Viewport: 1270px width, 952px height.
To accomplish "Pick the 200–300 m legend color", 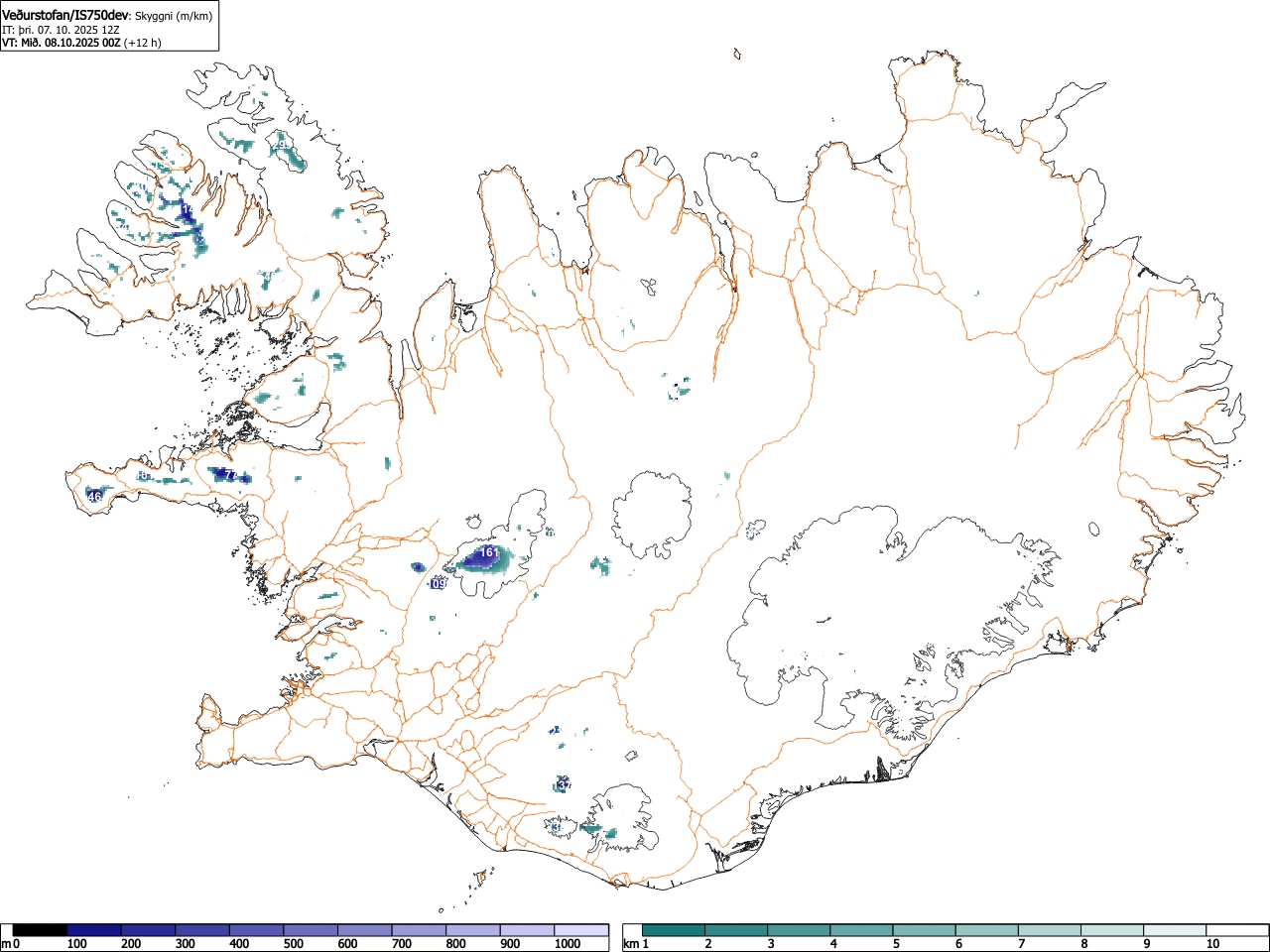I will click(x=149, y=930).
